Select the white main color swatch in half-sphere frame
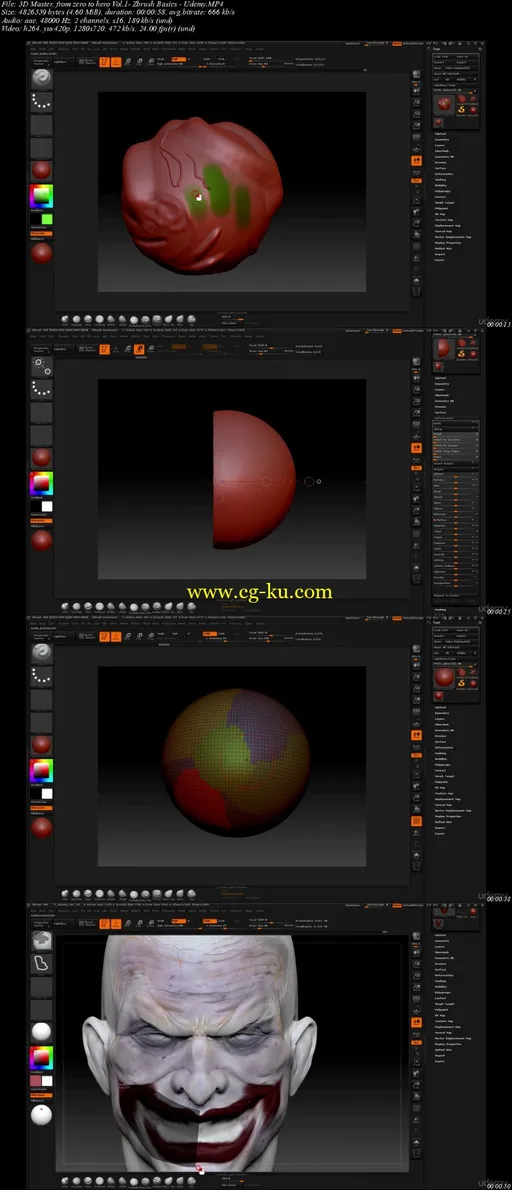This screenshot has width=512, height=1190. pos(46,505)
